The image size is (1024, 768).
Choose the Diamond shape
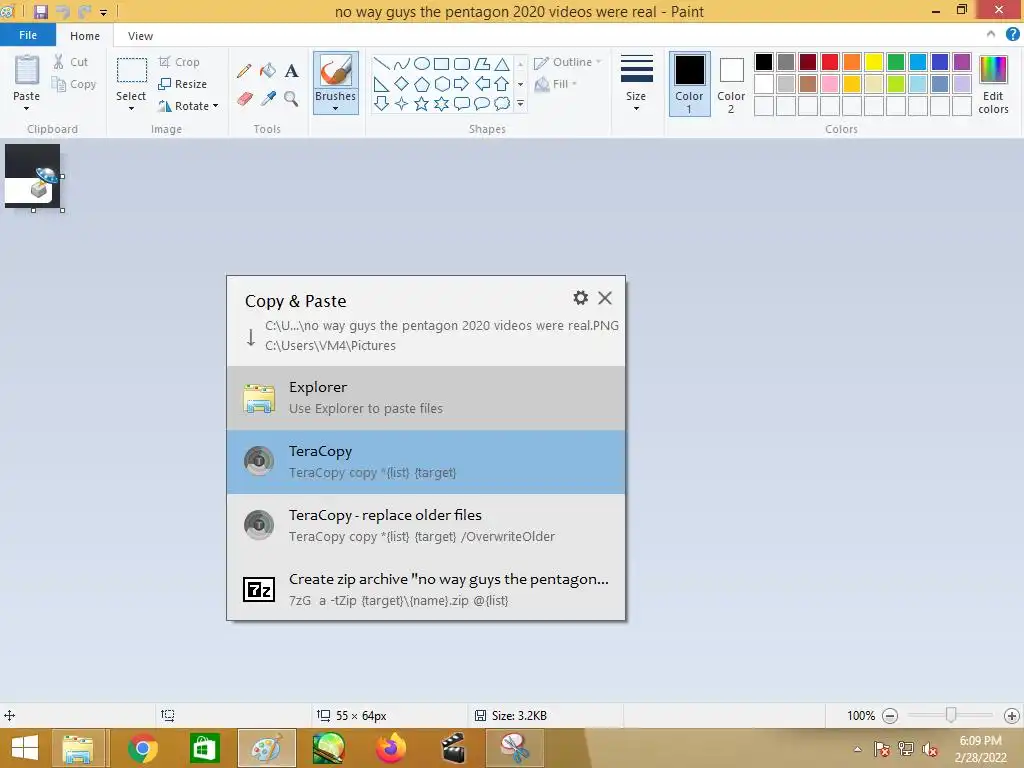click(x=402, y=84)
